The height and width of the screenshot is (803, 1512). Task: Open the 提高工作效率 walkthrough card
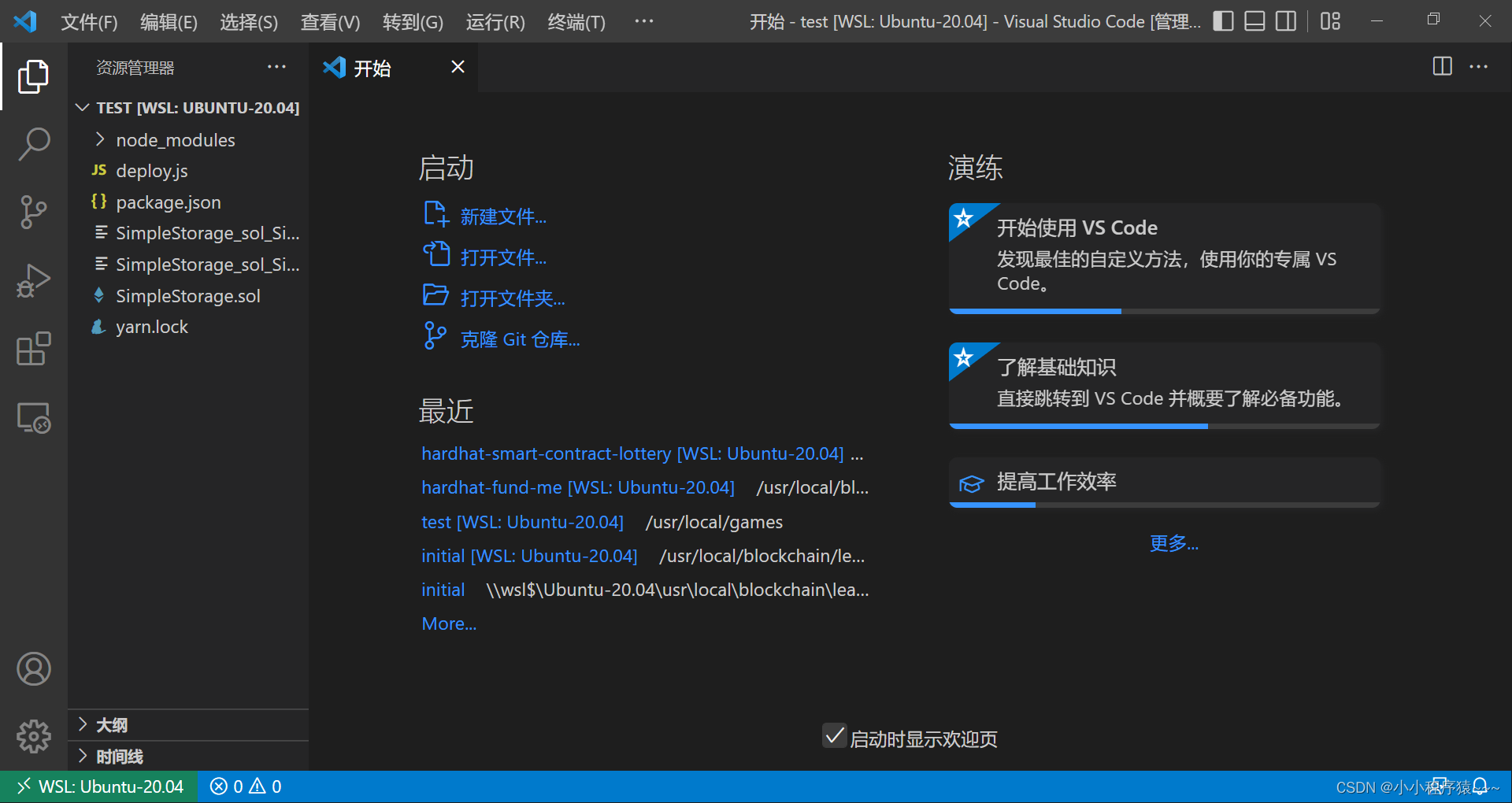1164,483
